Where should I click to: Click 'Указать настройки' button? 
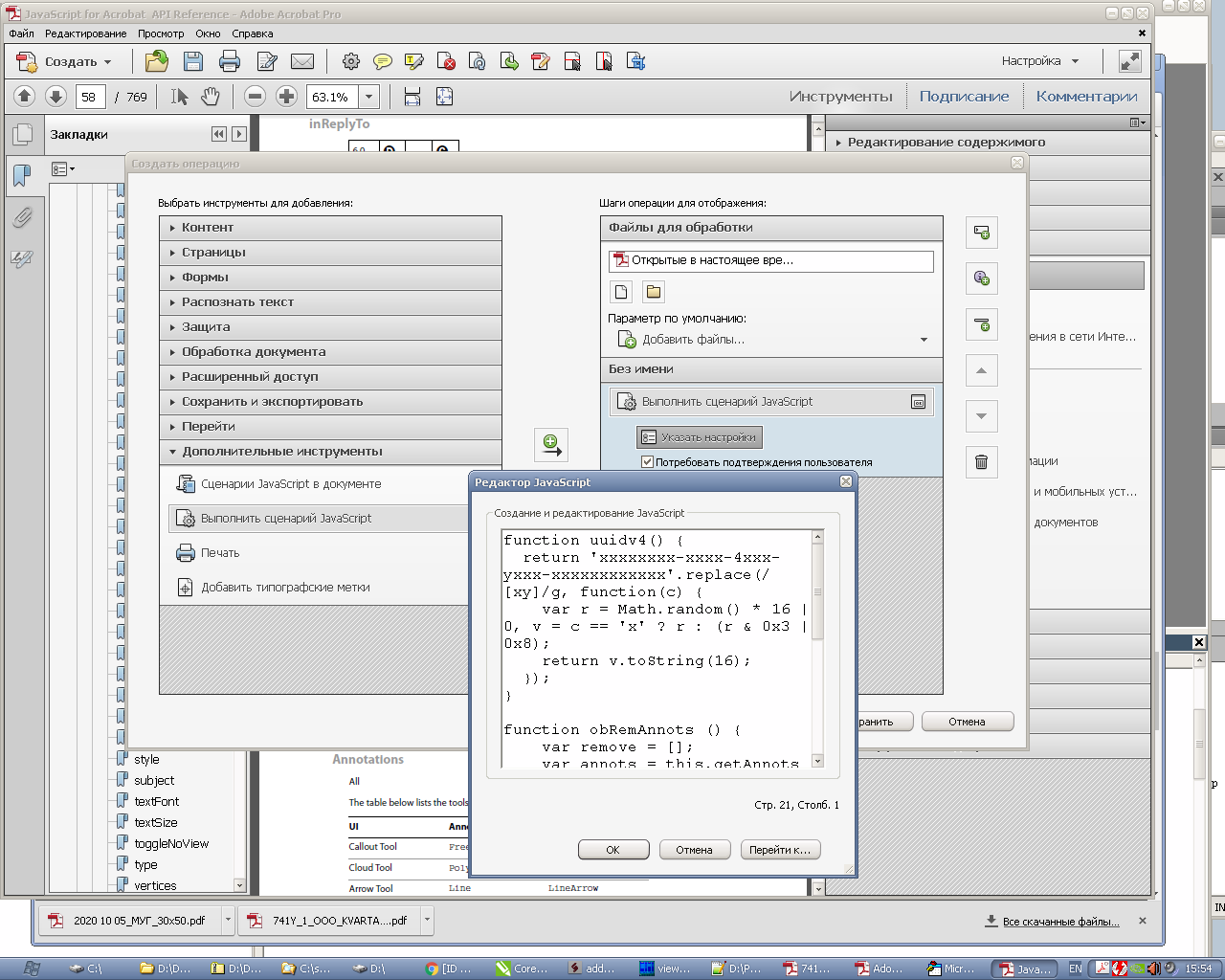click(x=700, y=437)
